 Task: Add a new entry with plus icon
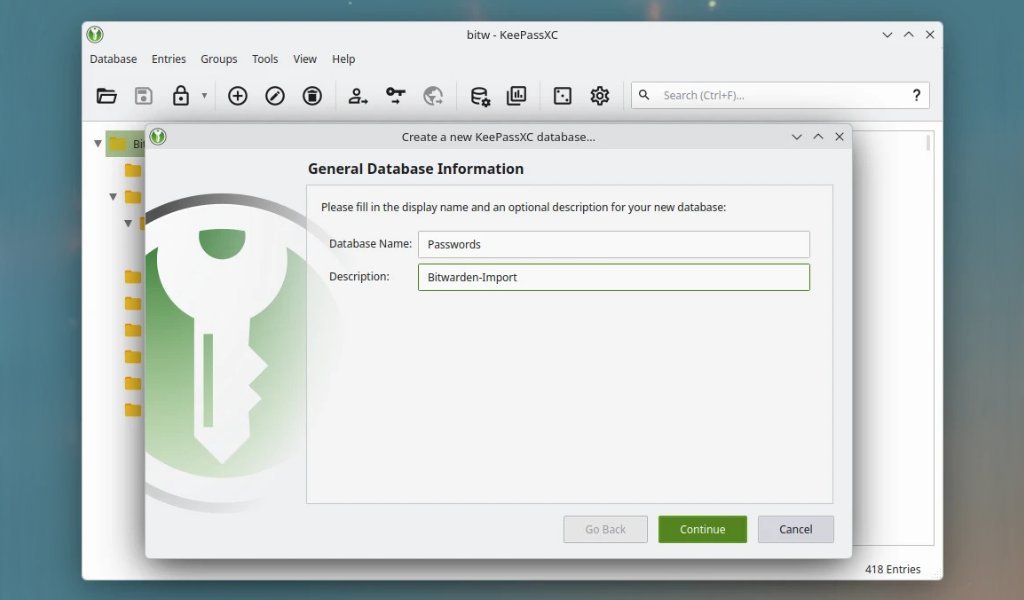click(238, 96)
